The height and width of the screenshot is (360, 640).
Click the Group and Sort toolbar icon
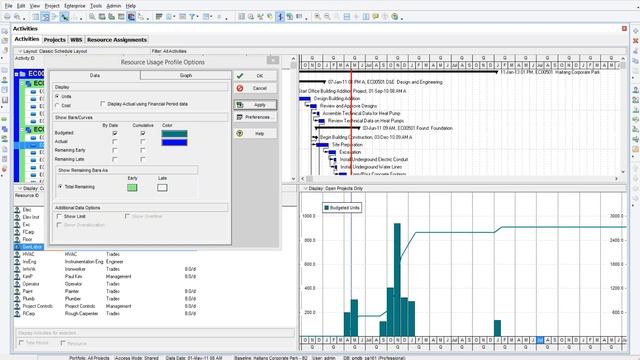tap(207, 17)
